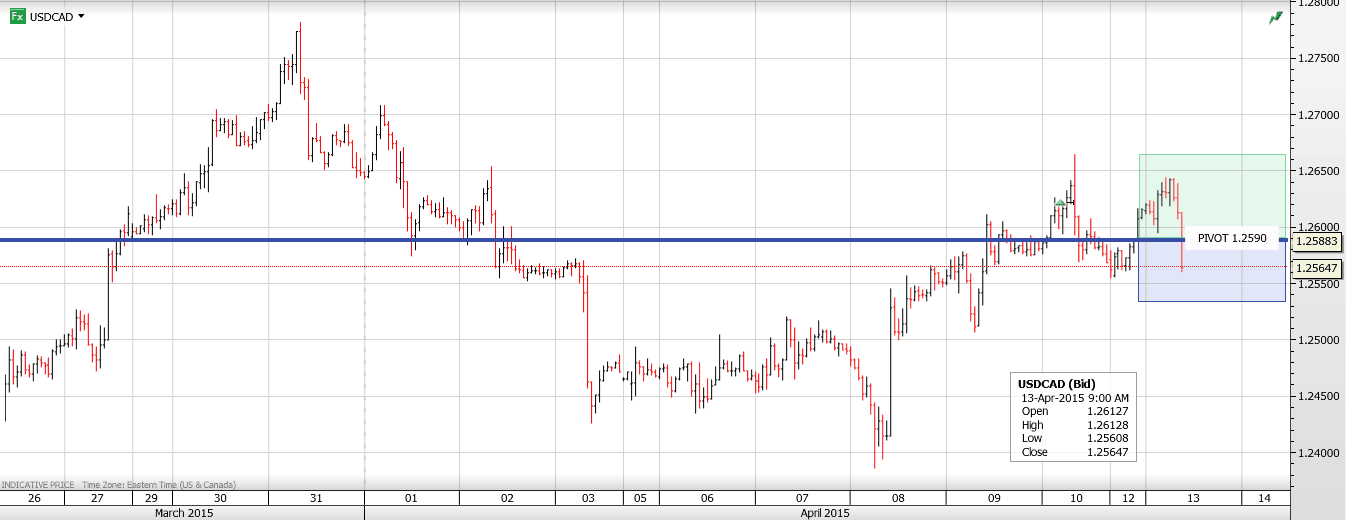Click the March 2015 month label
This screenshot has height=520, width=1346.
click(x=182, y=513)
